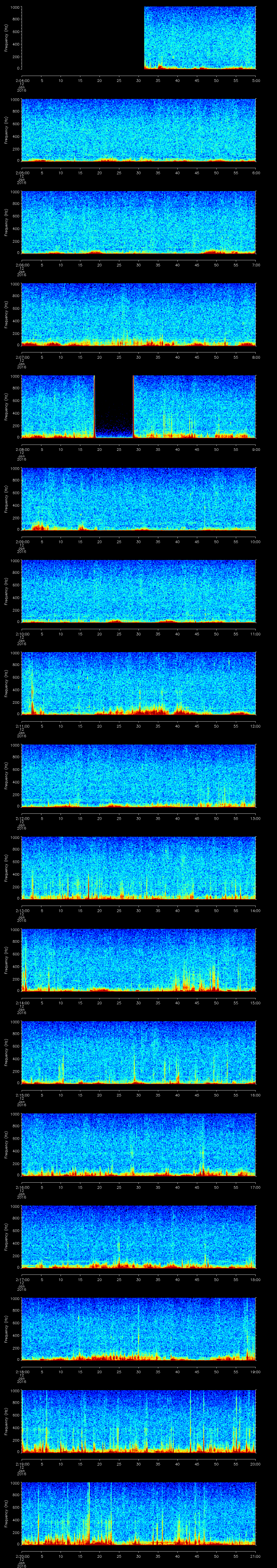Click the Frequency (Hz) axis title of the 2:10:00 panel
This screenshot has width=277, height=1568.
pos(6,590)
